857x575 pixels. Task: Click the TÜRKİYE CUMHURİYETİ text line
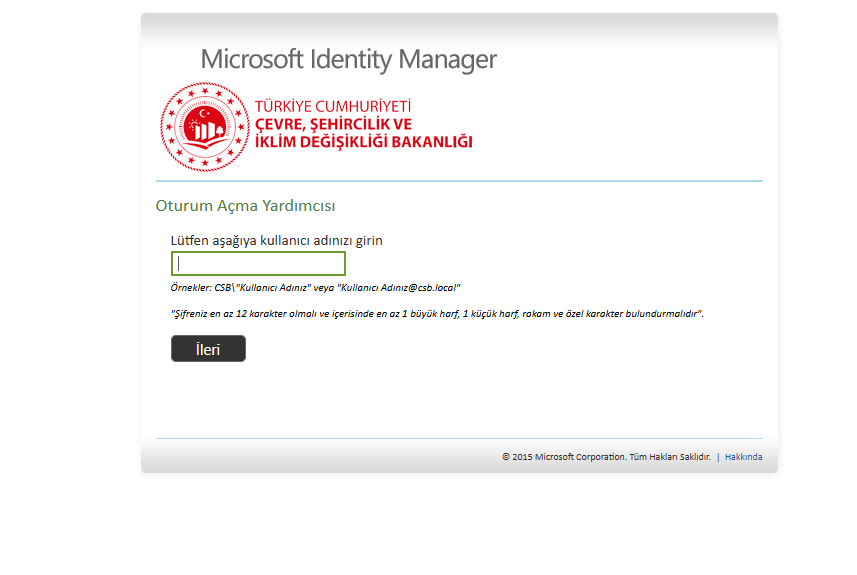tap(333, 106)
